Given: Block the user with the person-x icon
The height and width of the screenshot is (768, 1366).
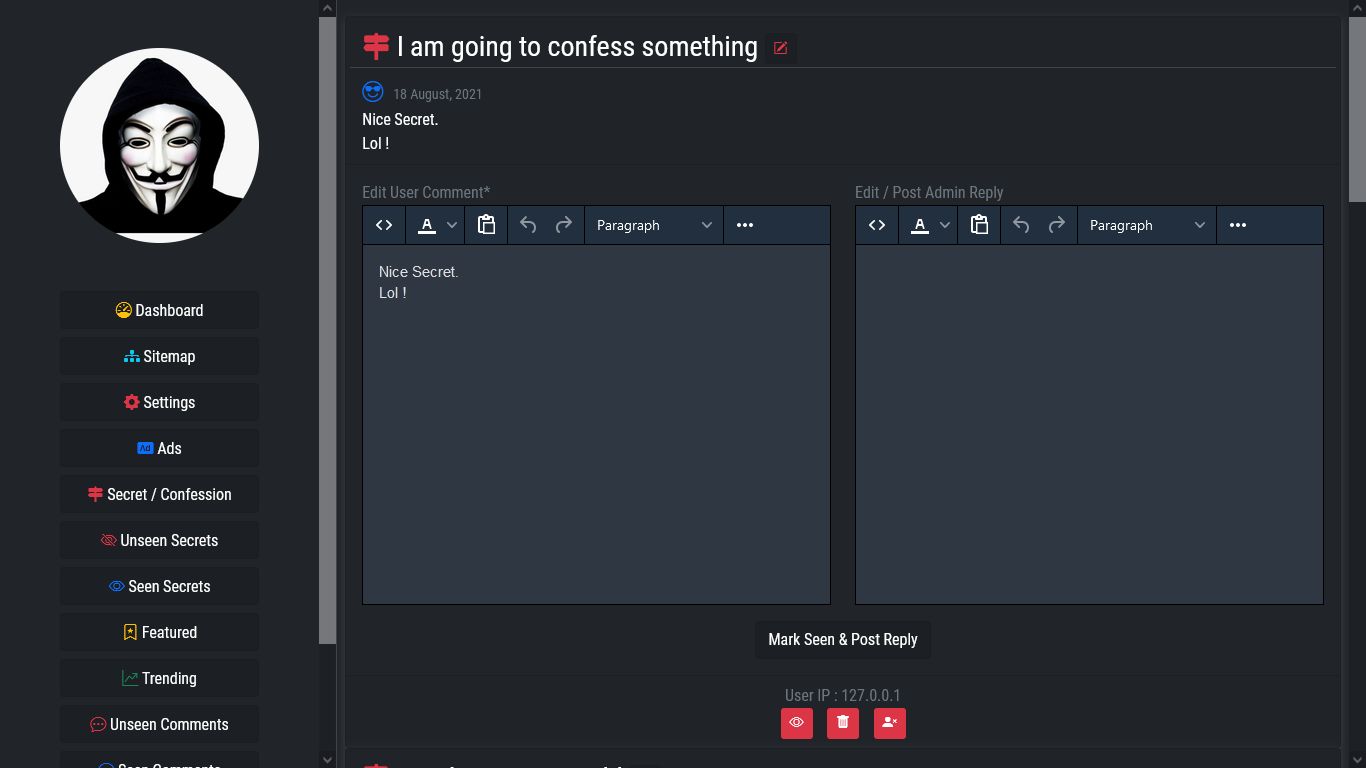Looking at the screenshot, I should pos(889,722).
